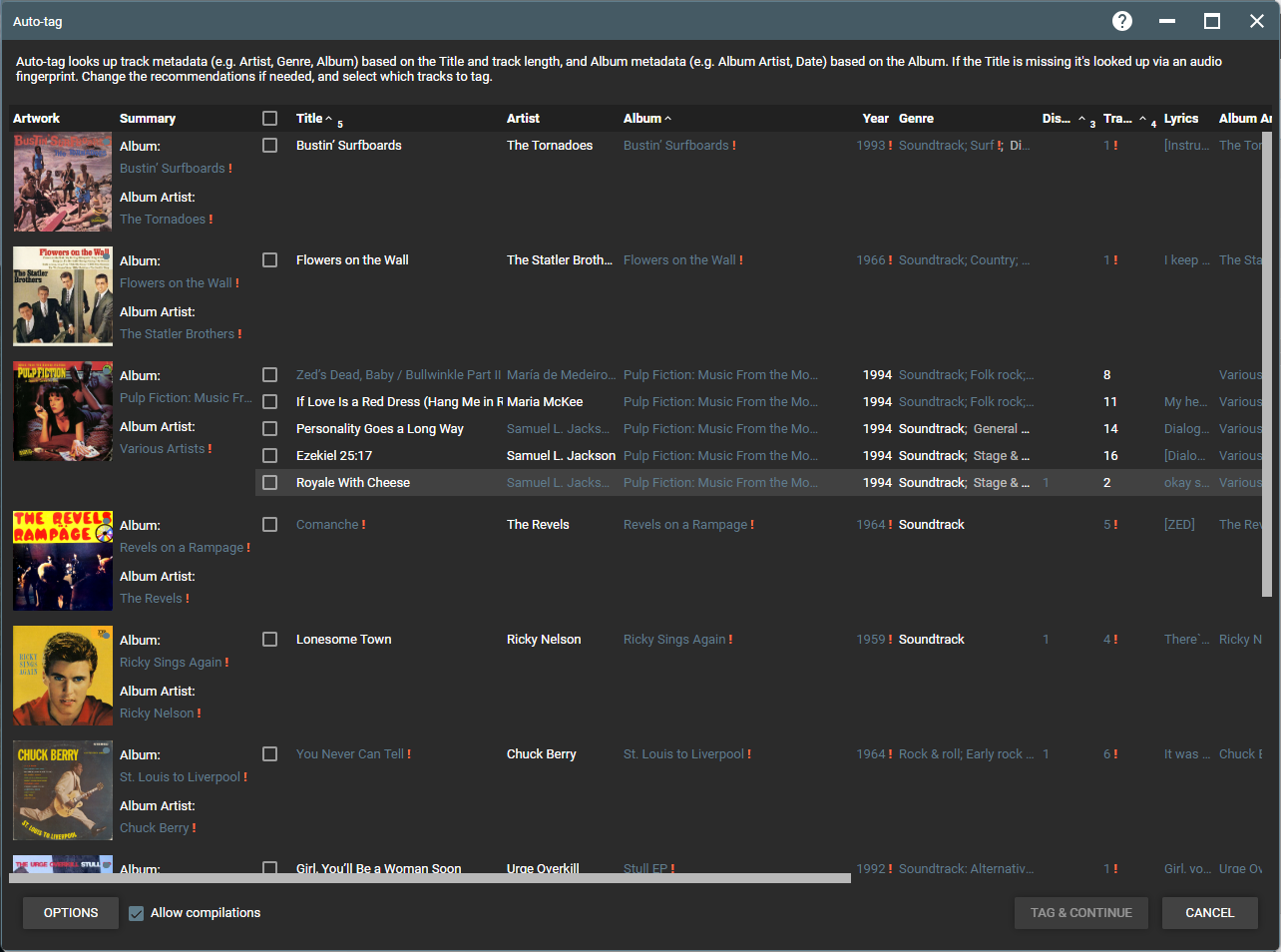Click the Flowers on the Wall artwork
The height and width of the screenshot is (952, 1281).
(x=62, y=296)
